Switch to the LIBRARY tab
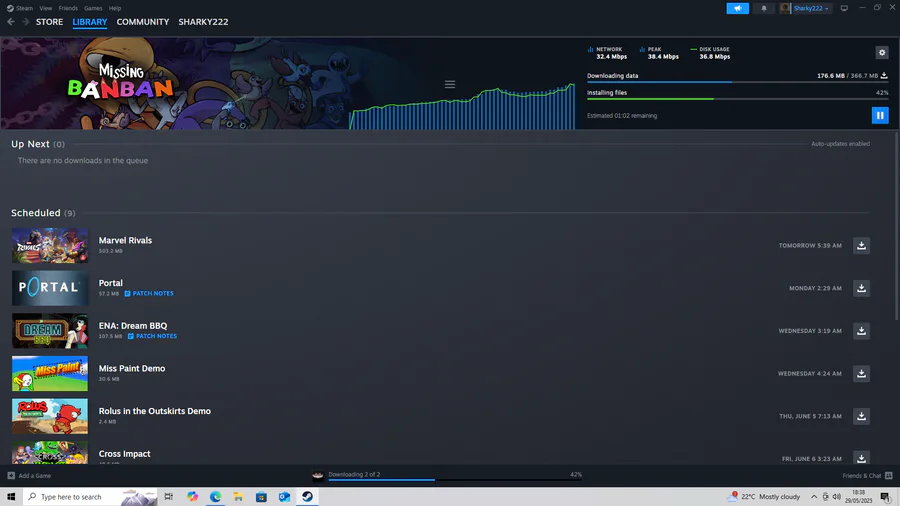The width and height of the screenshot is (900, 506). coord(90,22)
